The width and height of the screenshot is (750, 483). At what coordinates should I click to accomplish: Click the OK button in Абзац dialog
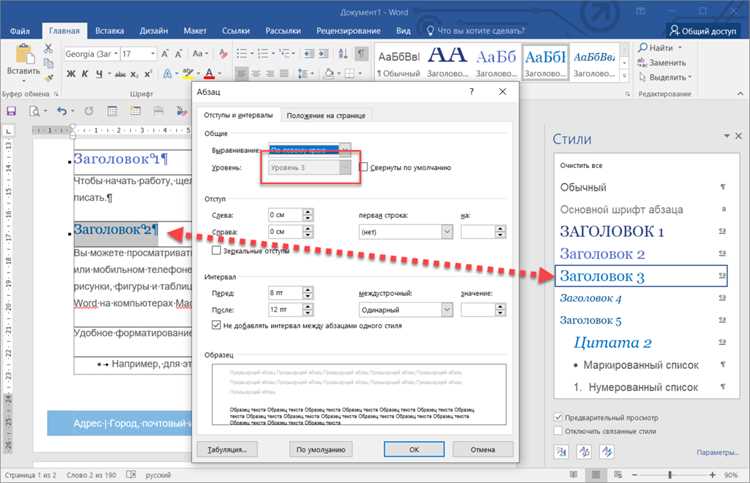[x=414, y=450]
